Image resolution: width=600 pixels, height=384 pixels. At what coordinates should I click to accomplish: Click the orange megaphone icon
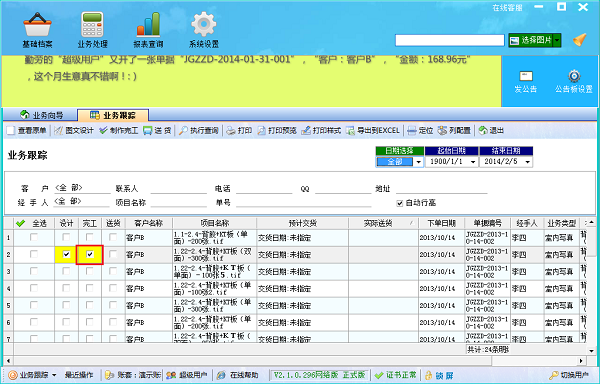click(579, 40)
